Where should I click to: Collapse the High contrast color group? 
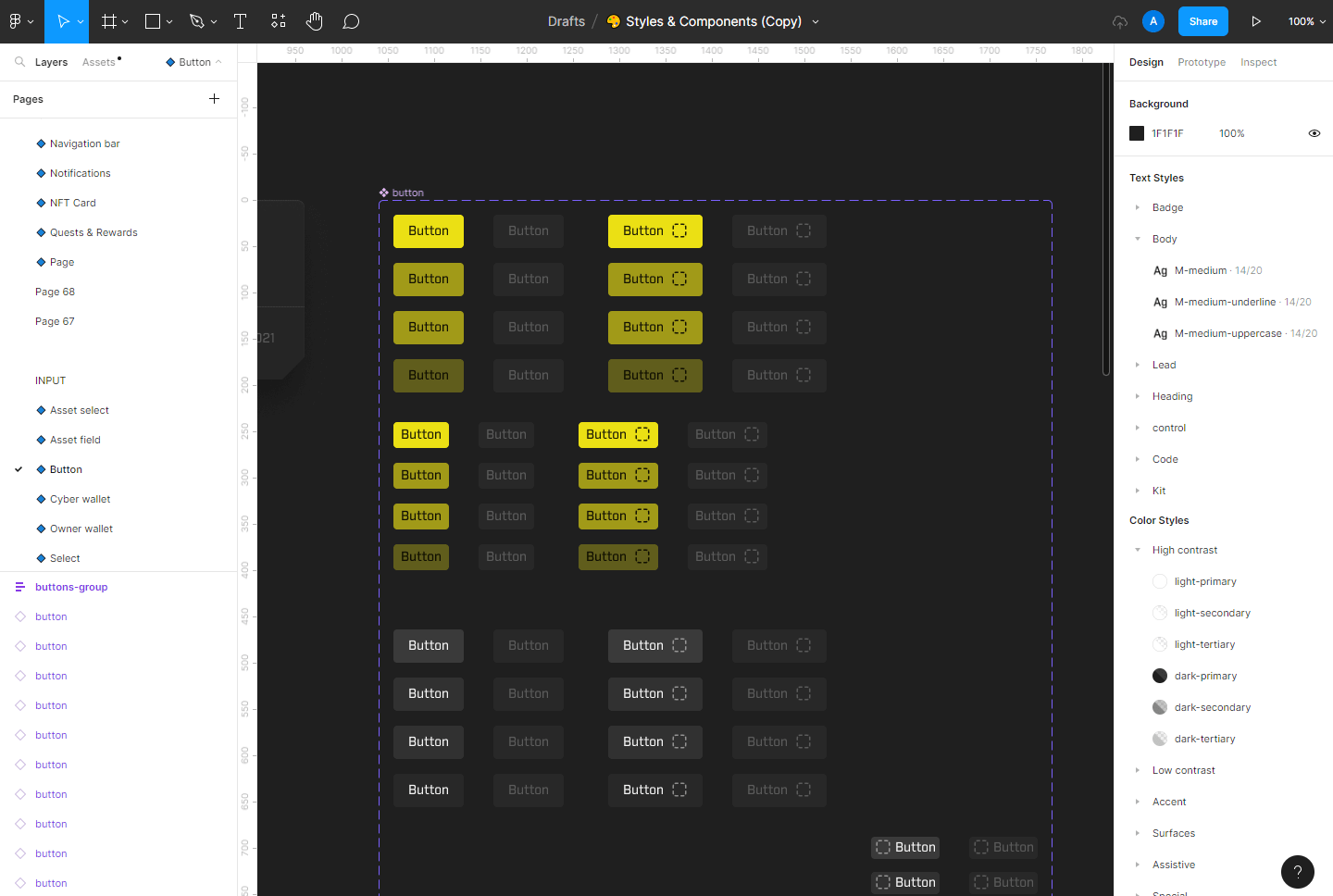(1138, 550)
